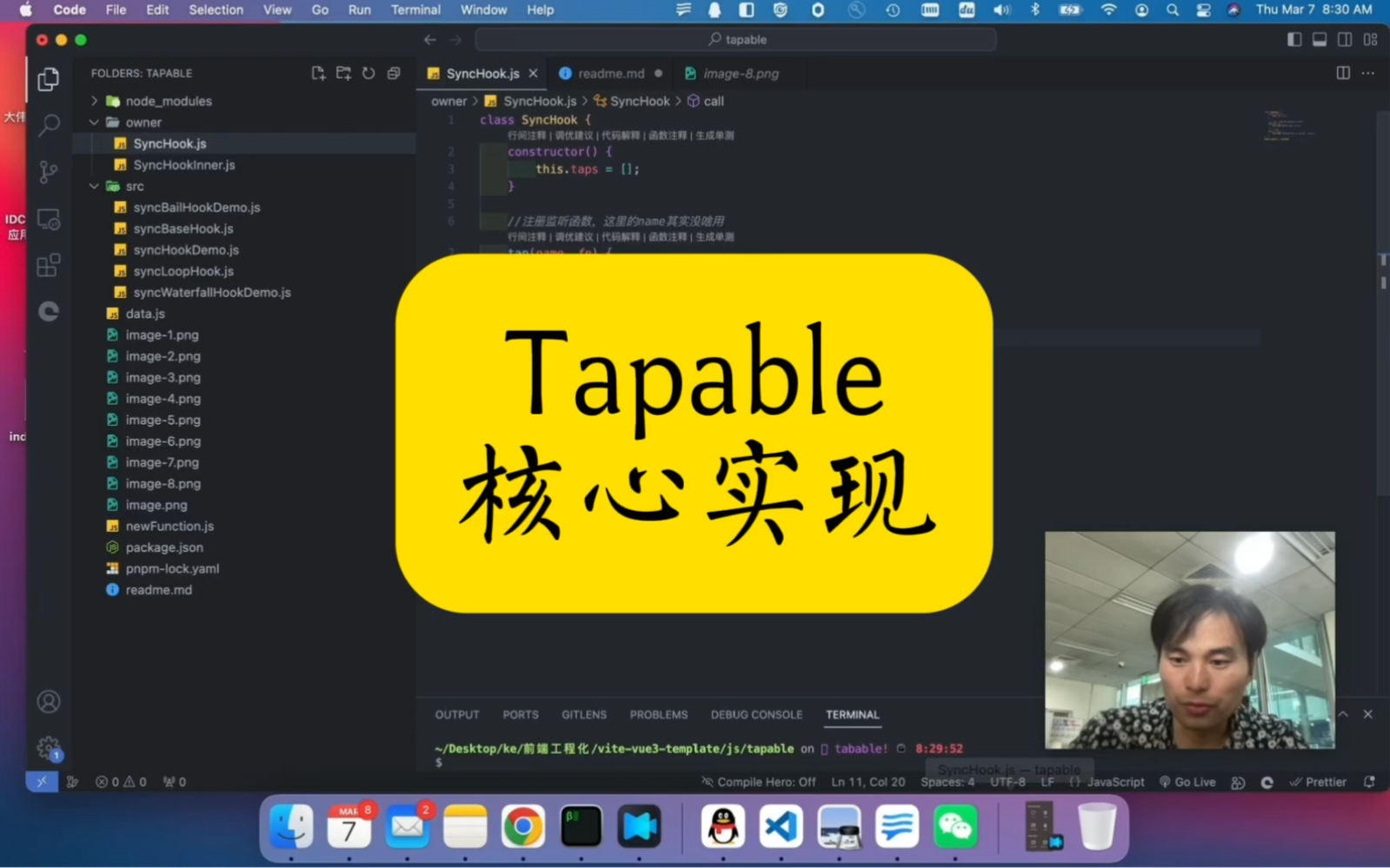Open Remote Explorer view
The image size is (1390, 868).
[49, 219]
